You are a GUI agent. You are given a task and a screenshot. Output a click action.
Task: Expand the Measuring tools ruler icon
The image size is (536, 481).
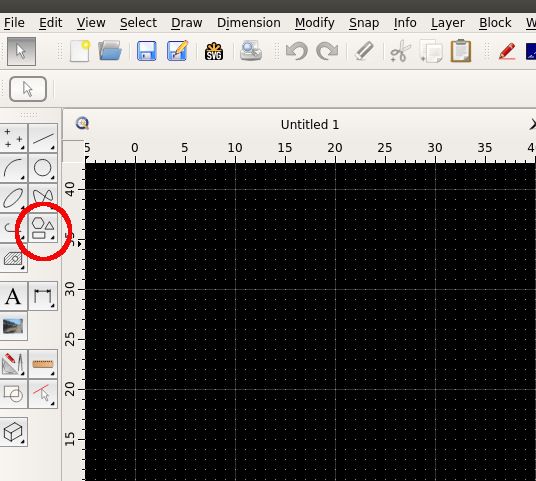click(x=43, y=364)
